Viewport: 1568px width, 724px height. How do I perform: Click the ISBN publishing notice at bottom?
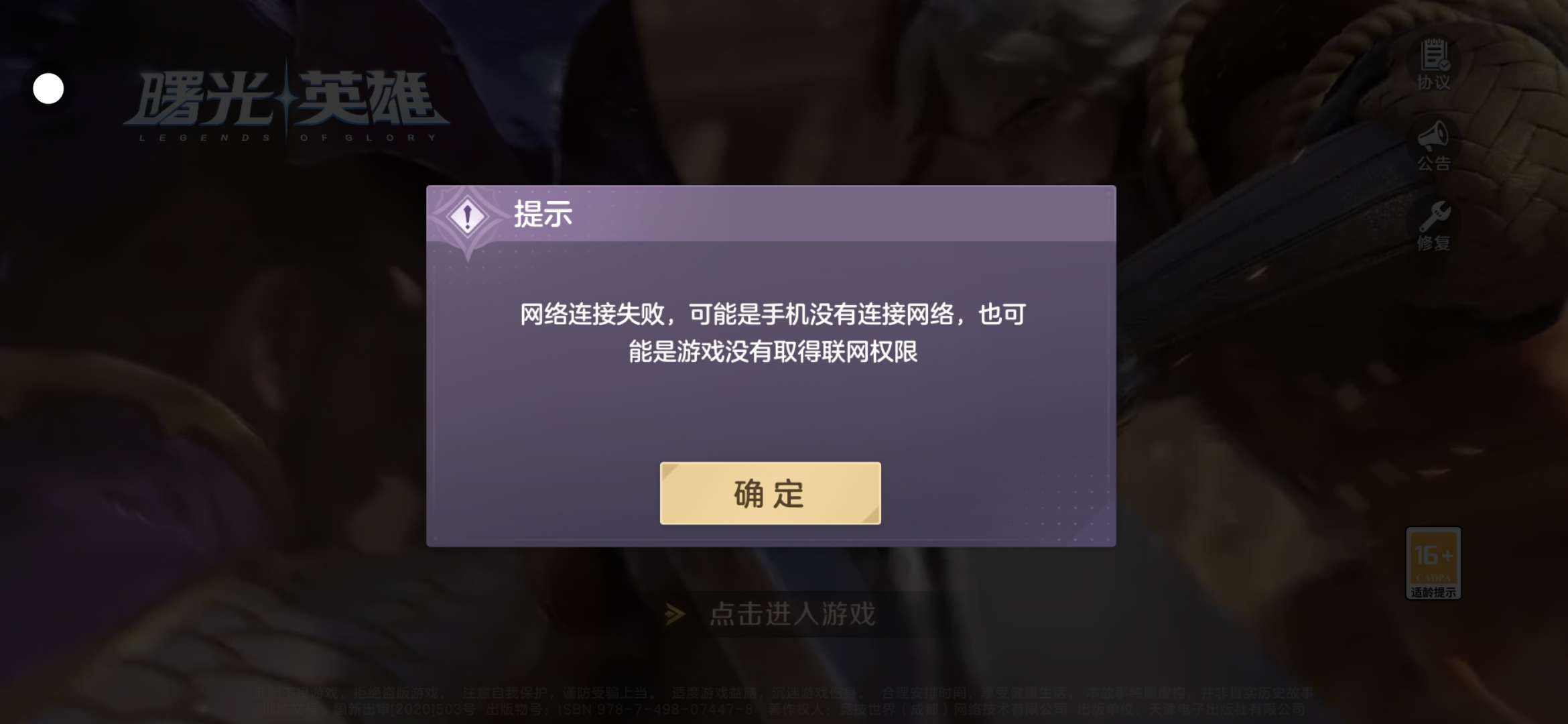(784, 709)
